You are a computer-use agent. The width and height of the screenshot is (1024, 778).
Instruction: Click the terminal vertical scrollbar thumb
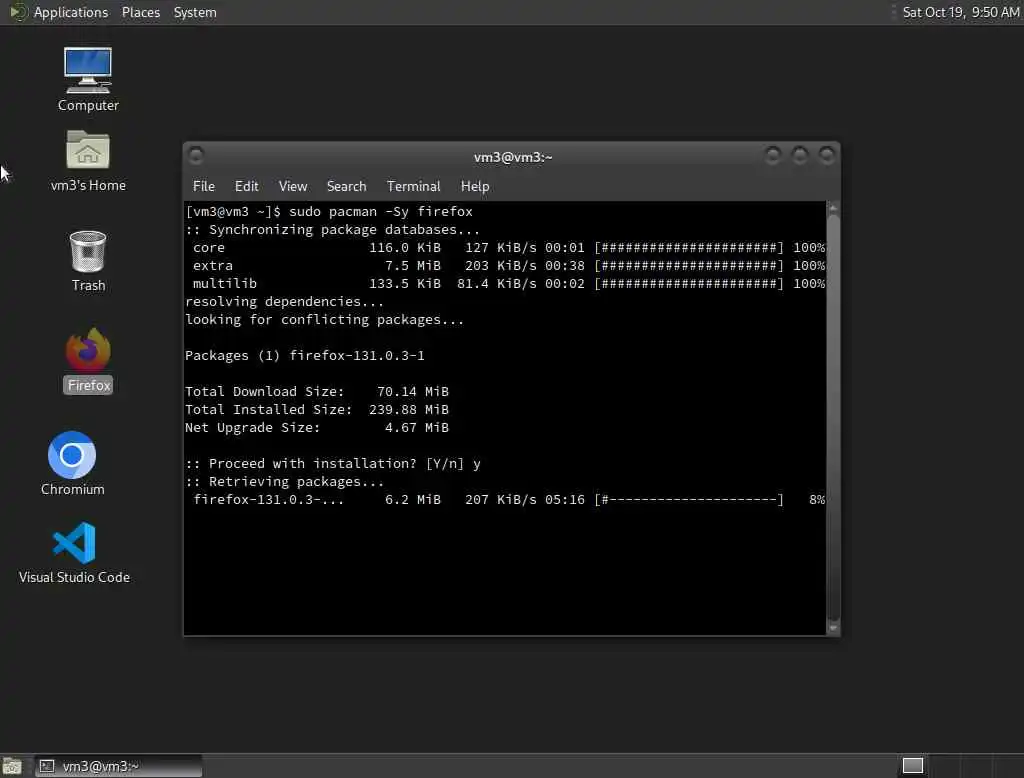coord(833,417)
